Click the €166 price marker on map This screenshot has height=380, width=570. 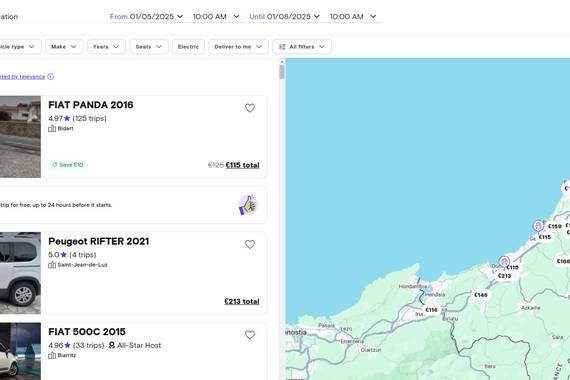pyautogui.click(x=563, y=261)
